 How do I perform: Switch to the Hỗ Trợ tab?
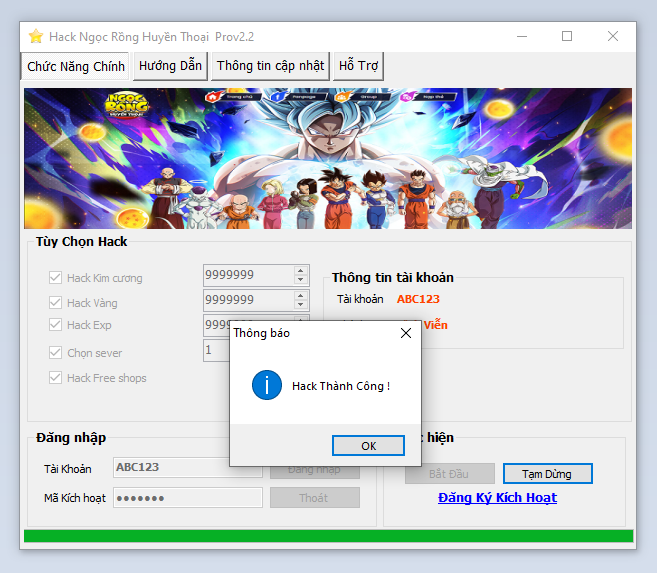[x=358, y=66]
